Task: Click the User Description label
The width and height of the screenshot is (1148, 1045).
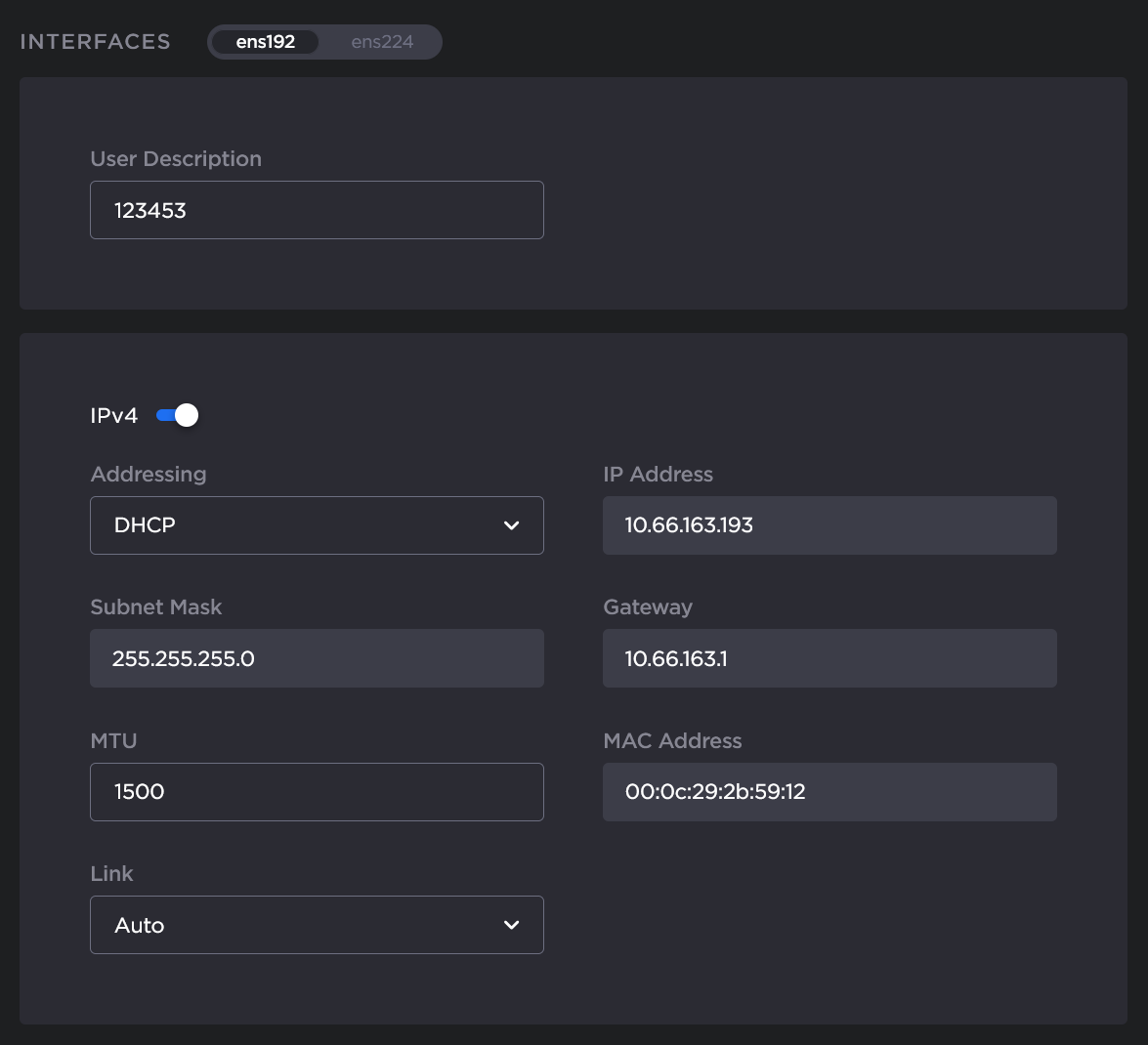Action: click(176, 159)
